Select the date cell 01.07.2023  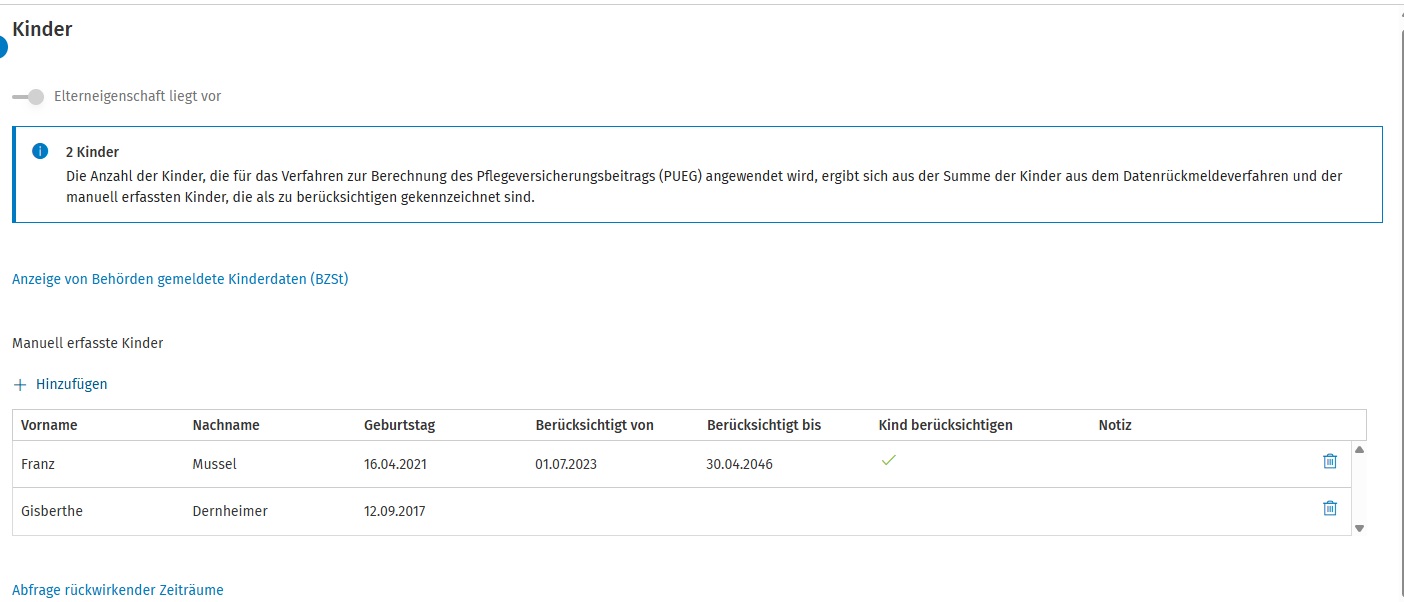click(567, 464)
